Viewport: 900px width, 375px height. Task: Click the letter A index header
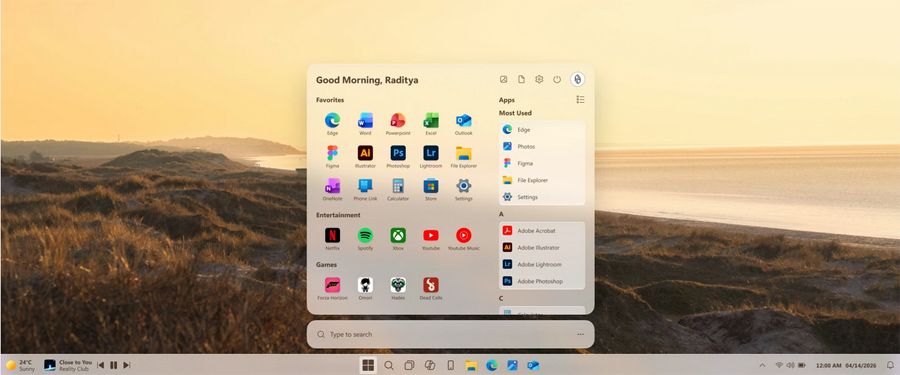501,214
